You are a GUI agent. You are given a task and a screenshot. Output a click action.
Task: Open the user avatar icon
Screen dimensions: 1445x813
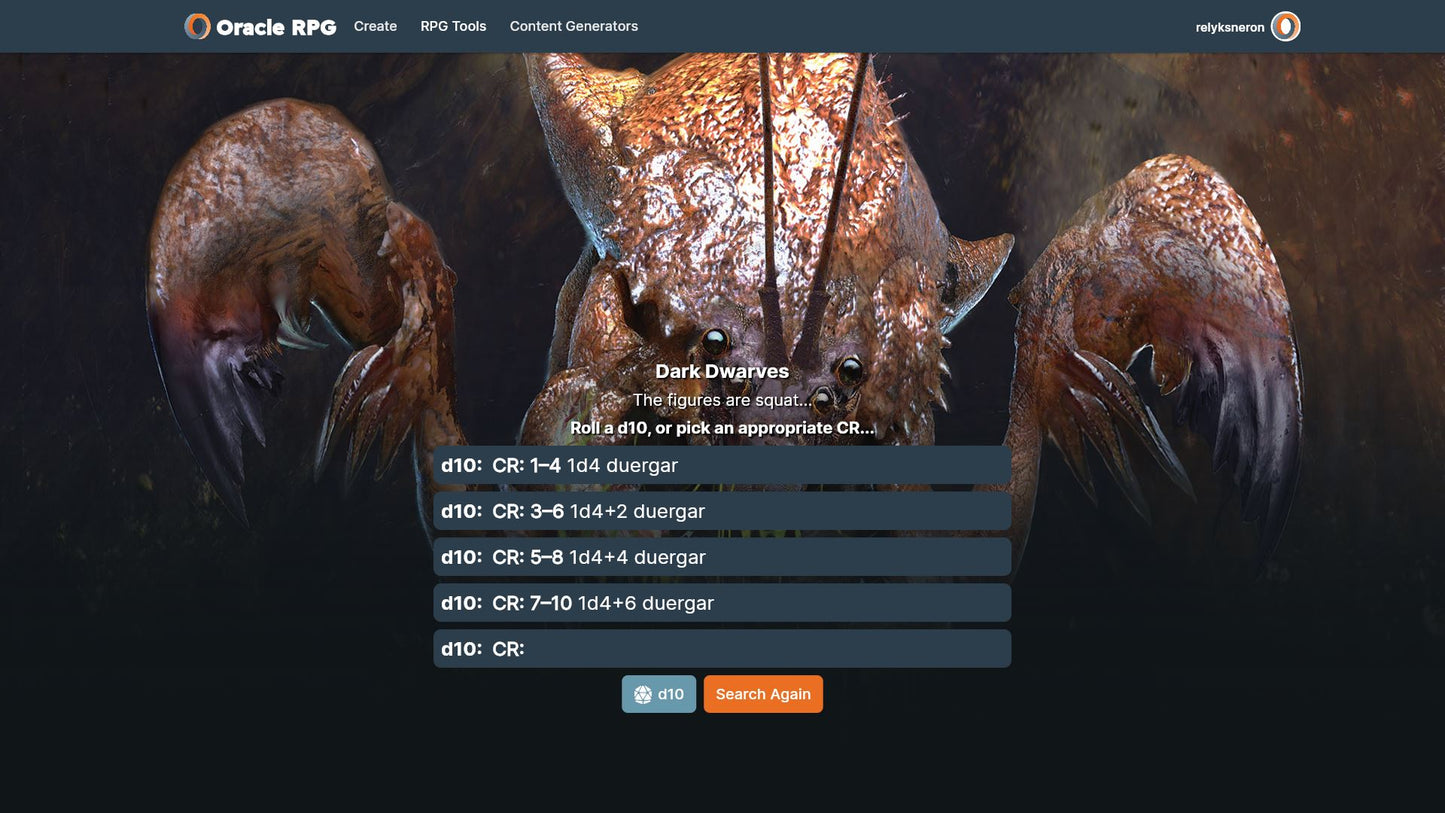tap(1285, 27)
